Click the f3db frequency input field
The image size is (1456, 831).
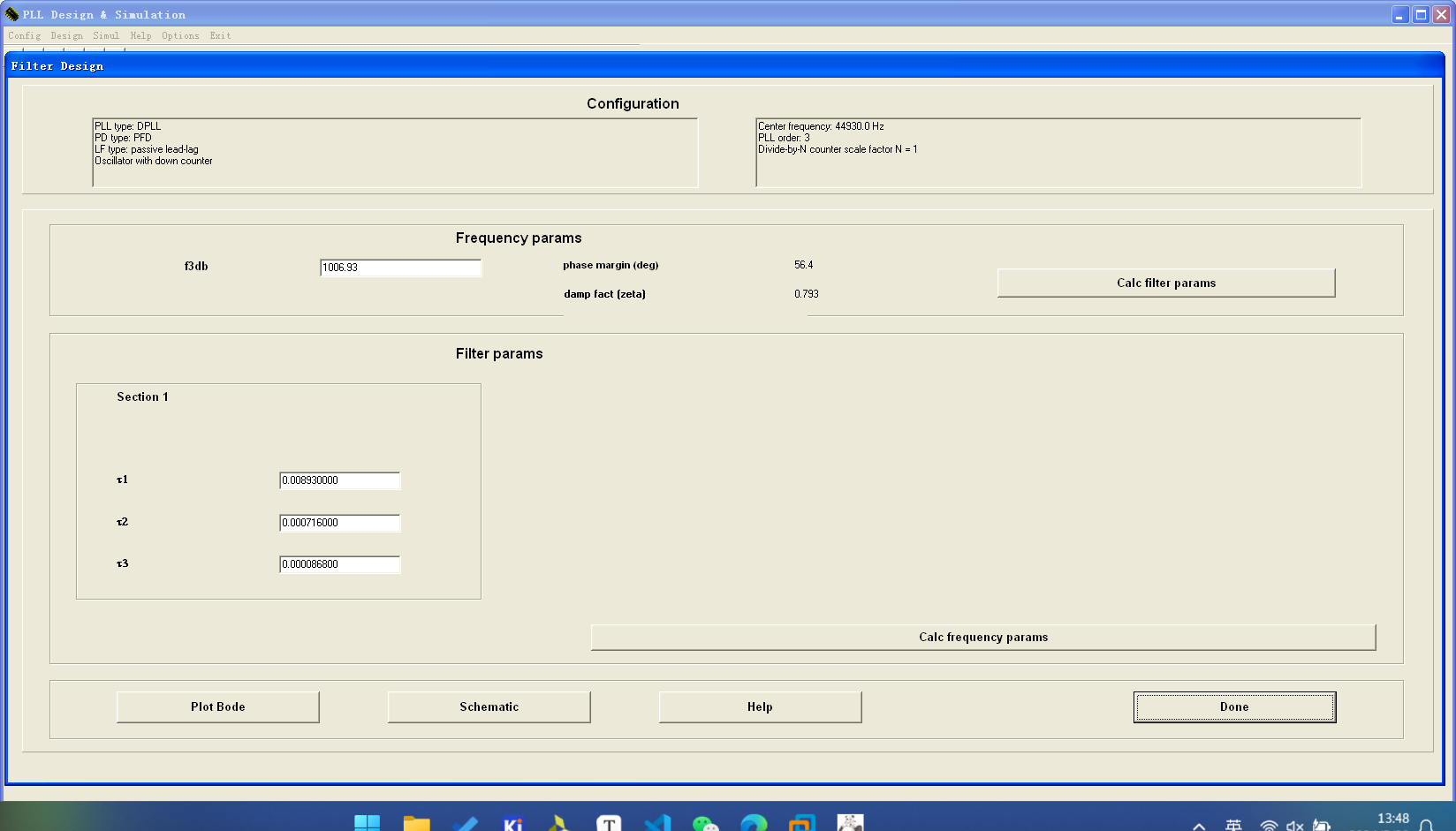(400, 268)
